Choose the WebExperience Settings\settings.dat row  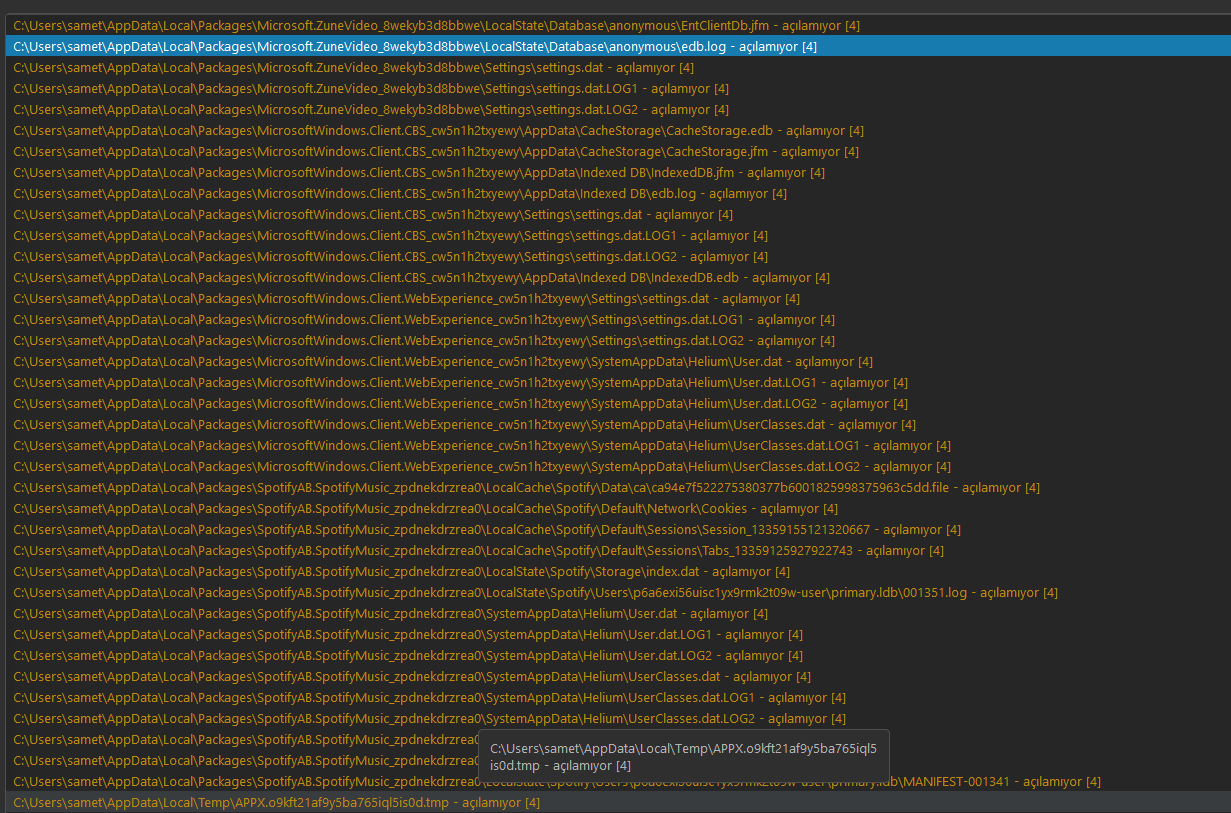pyautogui.click(x=617, y=298)
